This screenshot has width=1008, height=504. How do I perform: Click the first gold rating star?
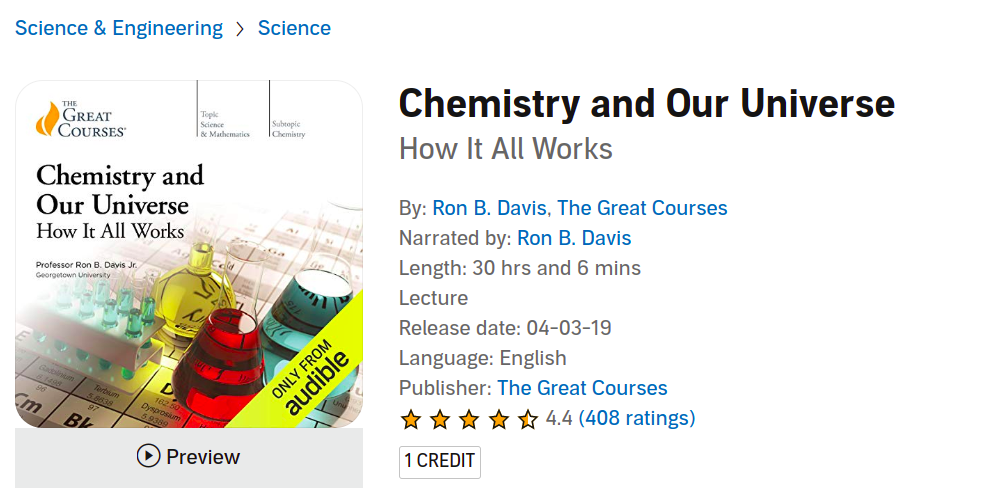pos(410,419)
